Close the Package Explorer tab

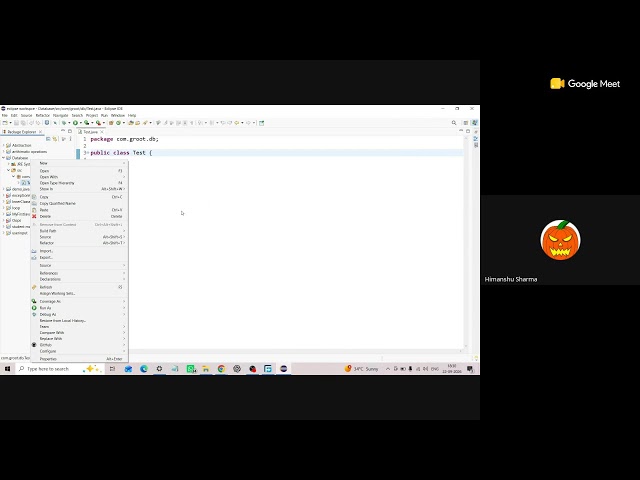pyautogui.click(x=40, y=132)
